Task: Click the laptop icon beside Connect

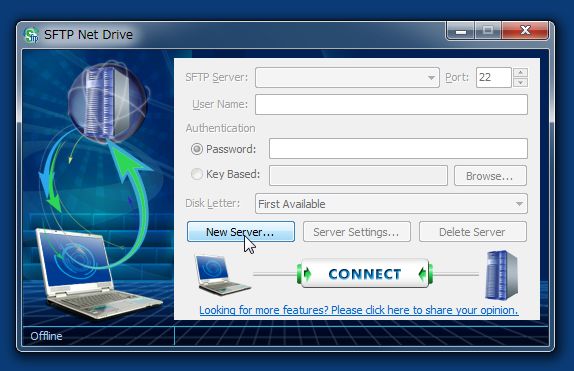Action: pyautogui.click(x=222, y=275)
